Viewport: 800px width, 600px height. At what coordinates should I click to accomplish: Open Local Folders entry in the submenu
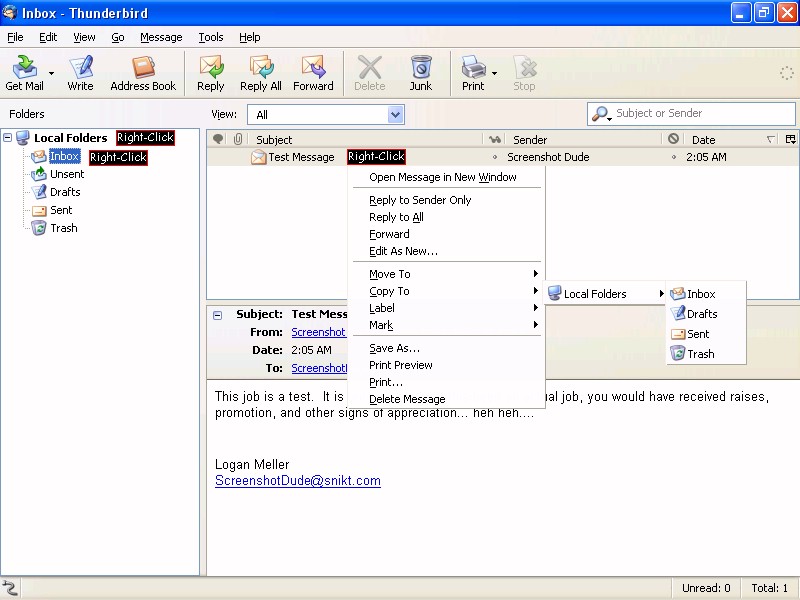click(605, 293)
